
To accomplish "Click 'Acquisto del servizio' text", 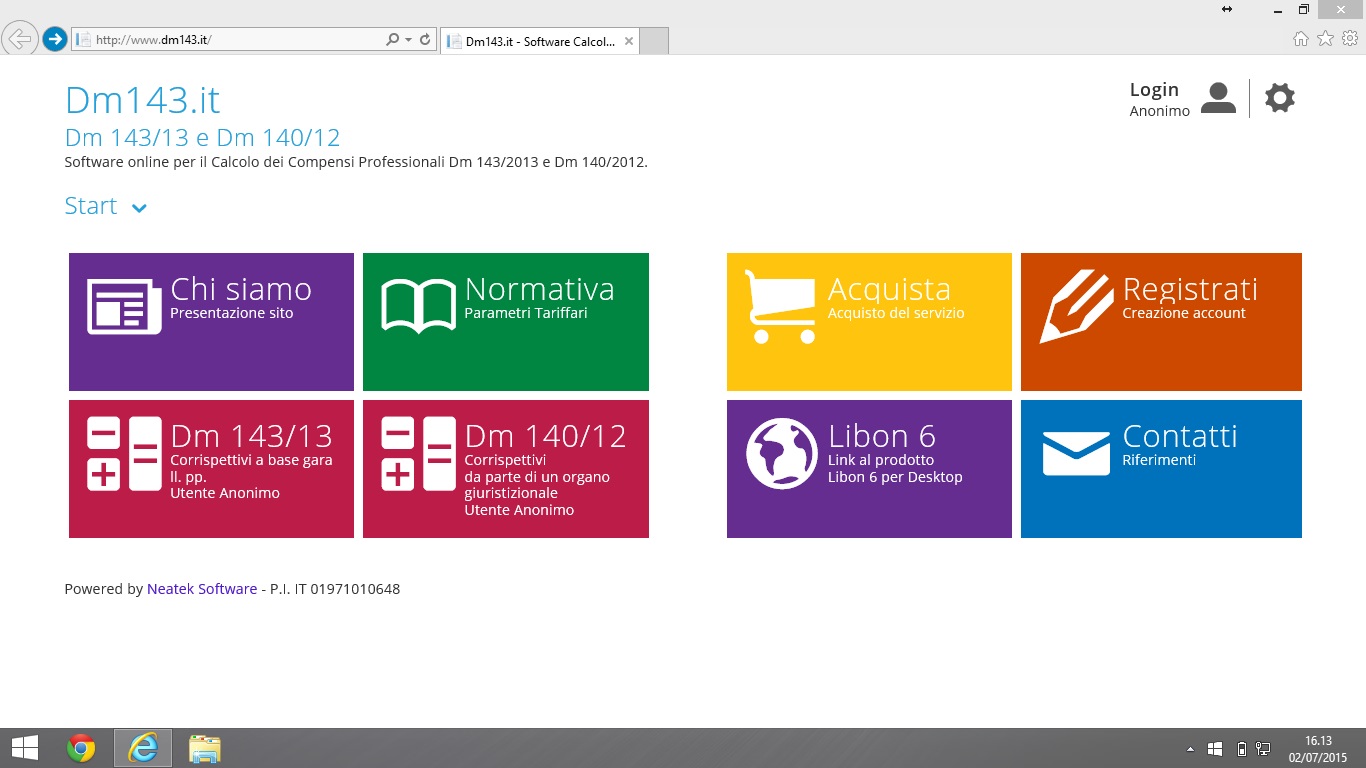I will pos(896,313).
